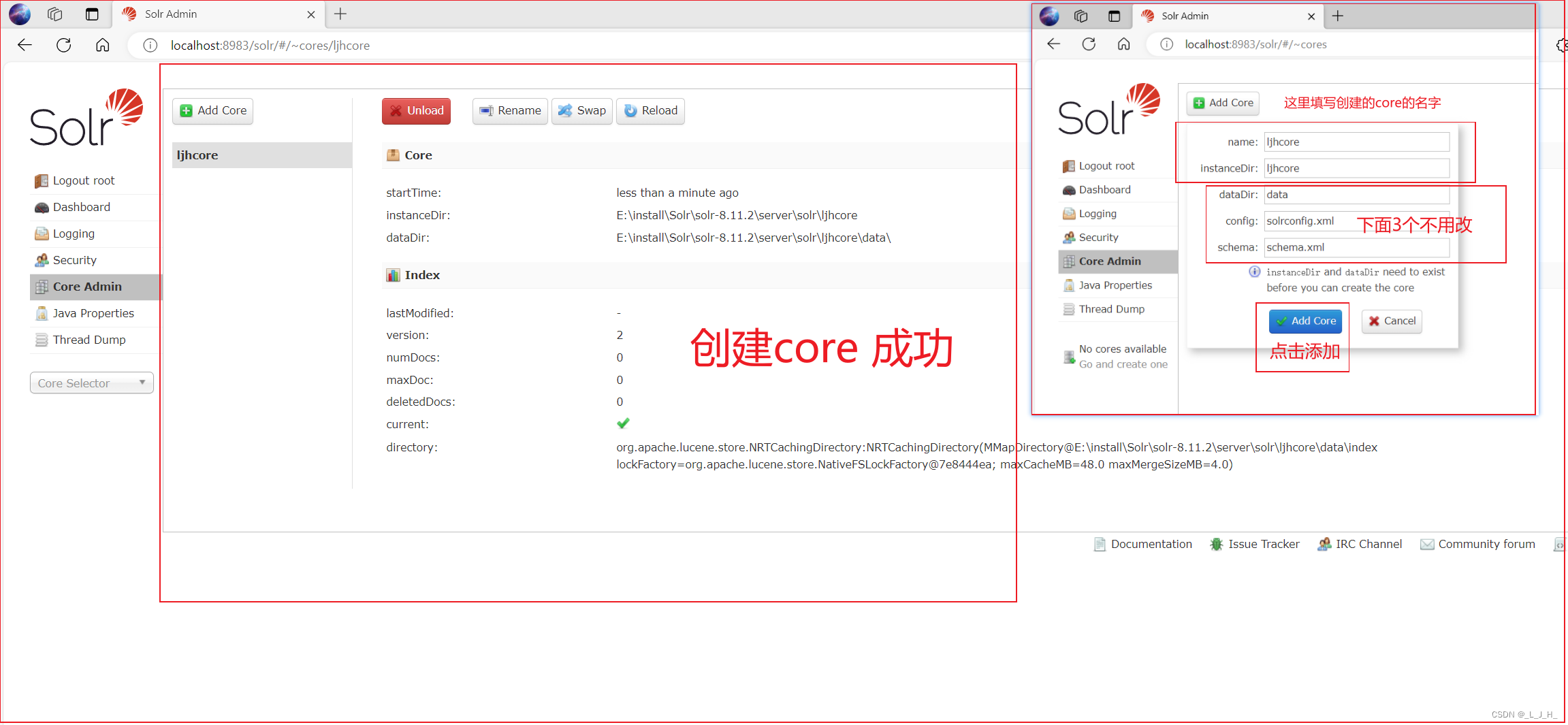The height and width of the screenshot is (725, 1568).
Task: Click the instanceDir input field
Action: [x=1357, y=168]
